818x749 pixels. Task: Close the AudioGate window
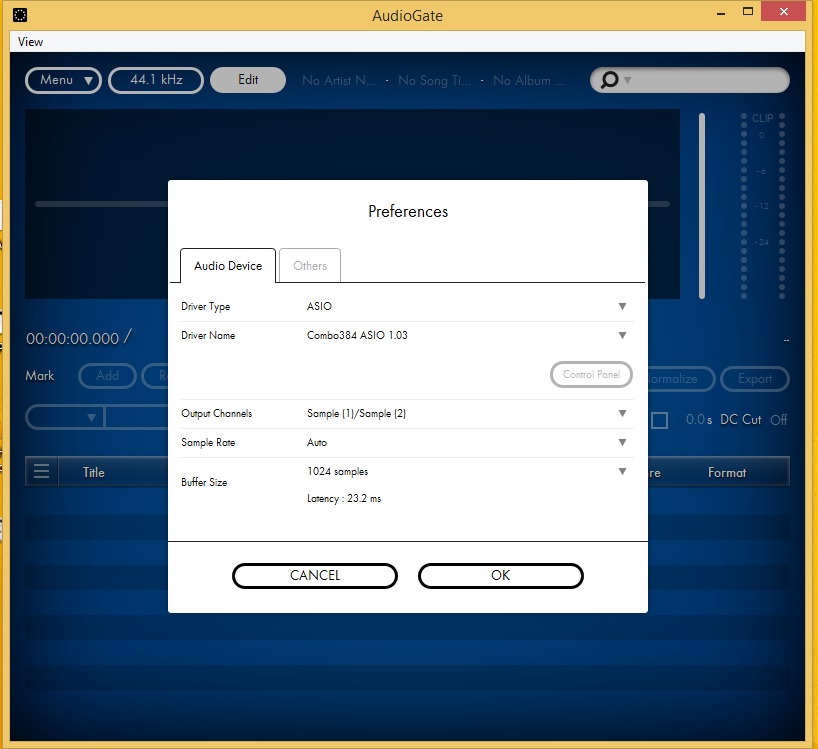click(x=784, y=11)
